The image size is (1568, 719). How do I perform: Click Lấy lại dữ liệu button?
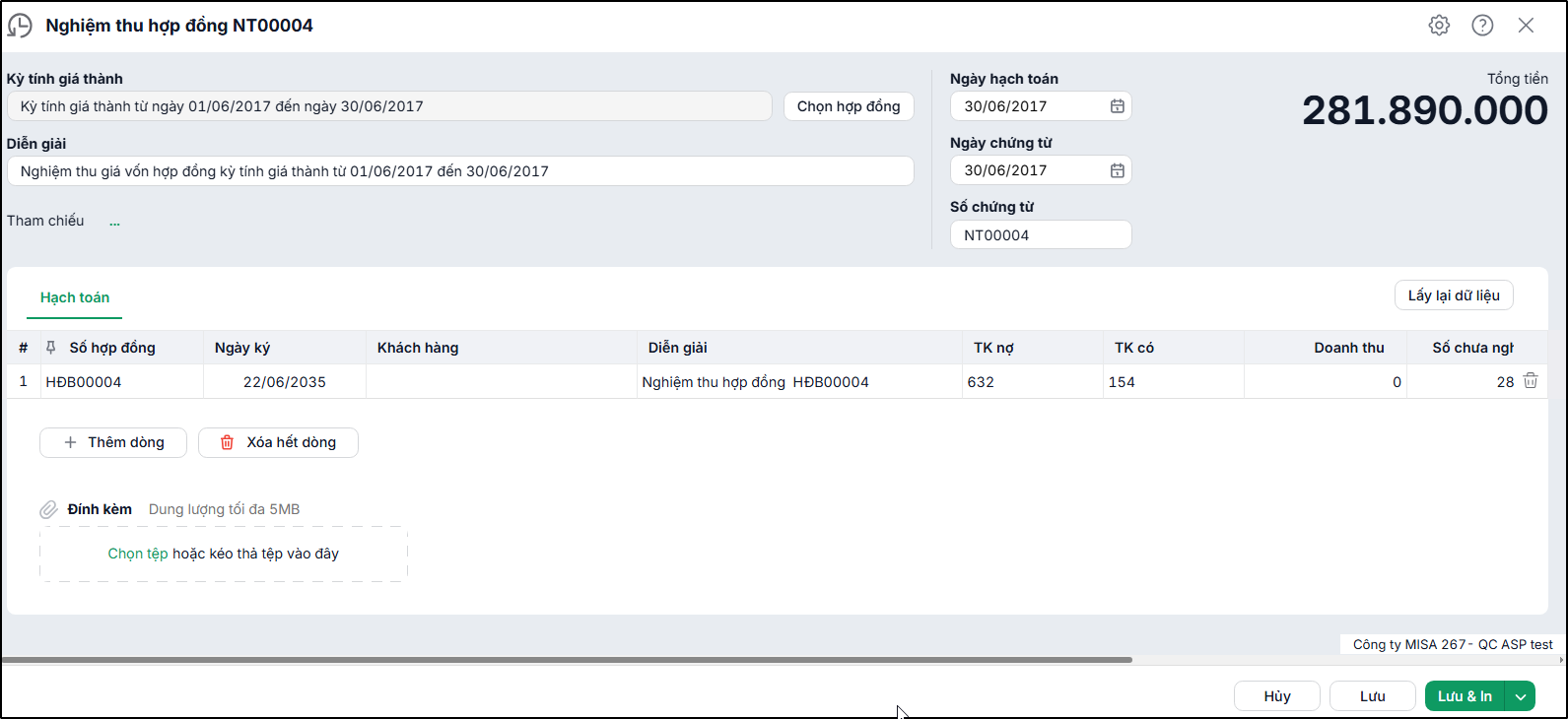[x=1454, y=295]
